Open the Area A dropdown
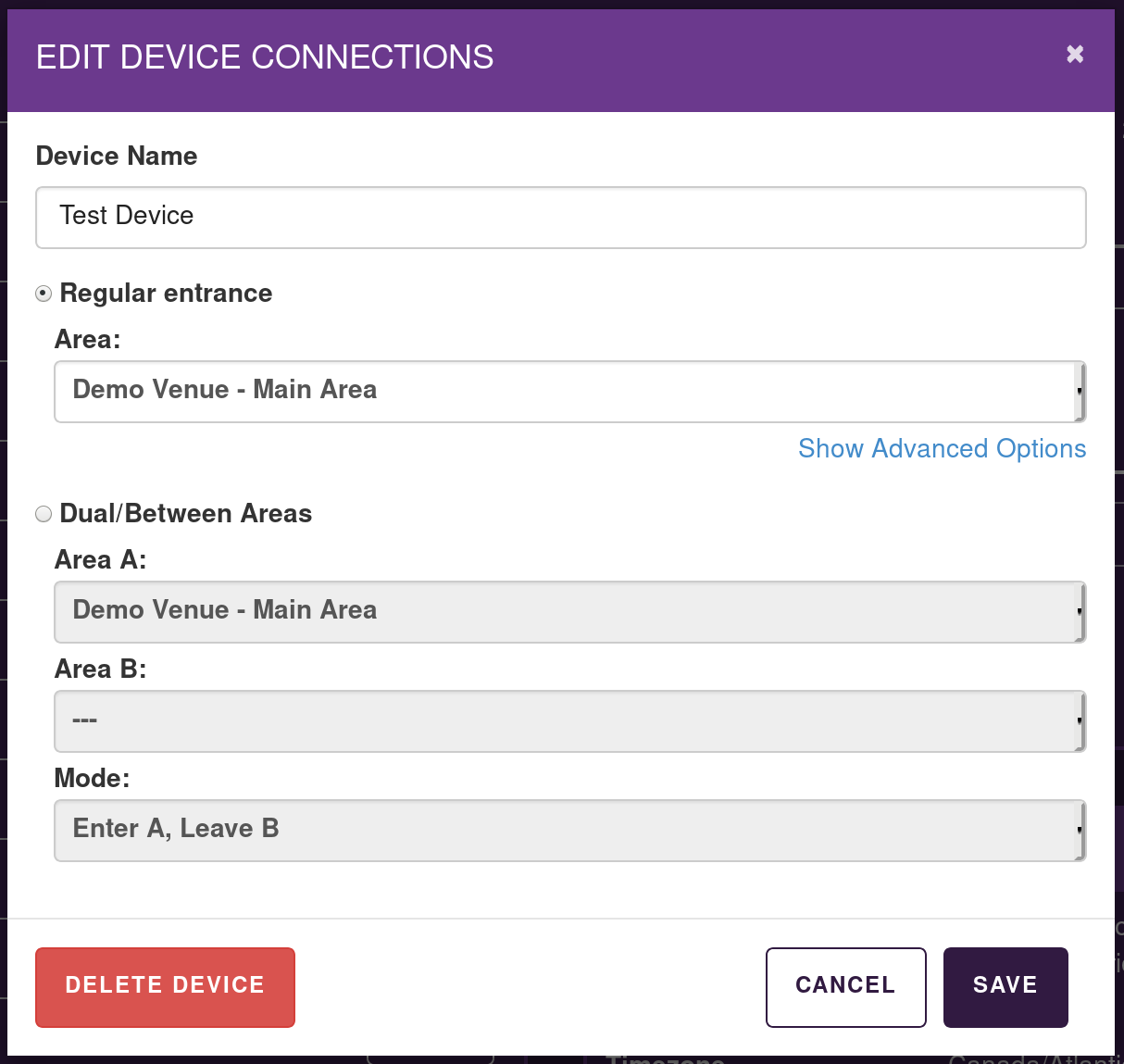Image resolution: width=1124 pixels, height=1064 pixels. pos(568,612)
